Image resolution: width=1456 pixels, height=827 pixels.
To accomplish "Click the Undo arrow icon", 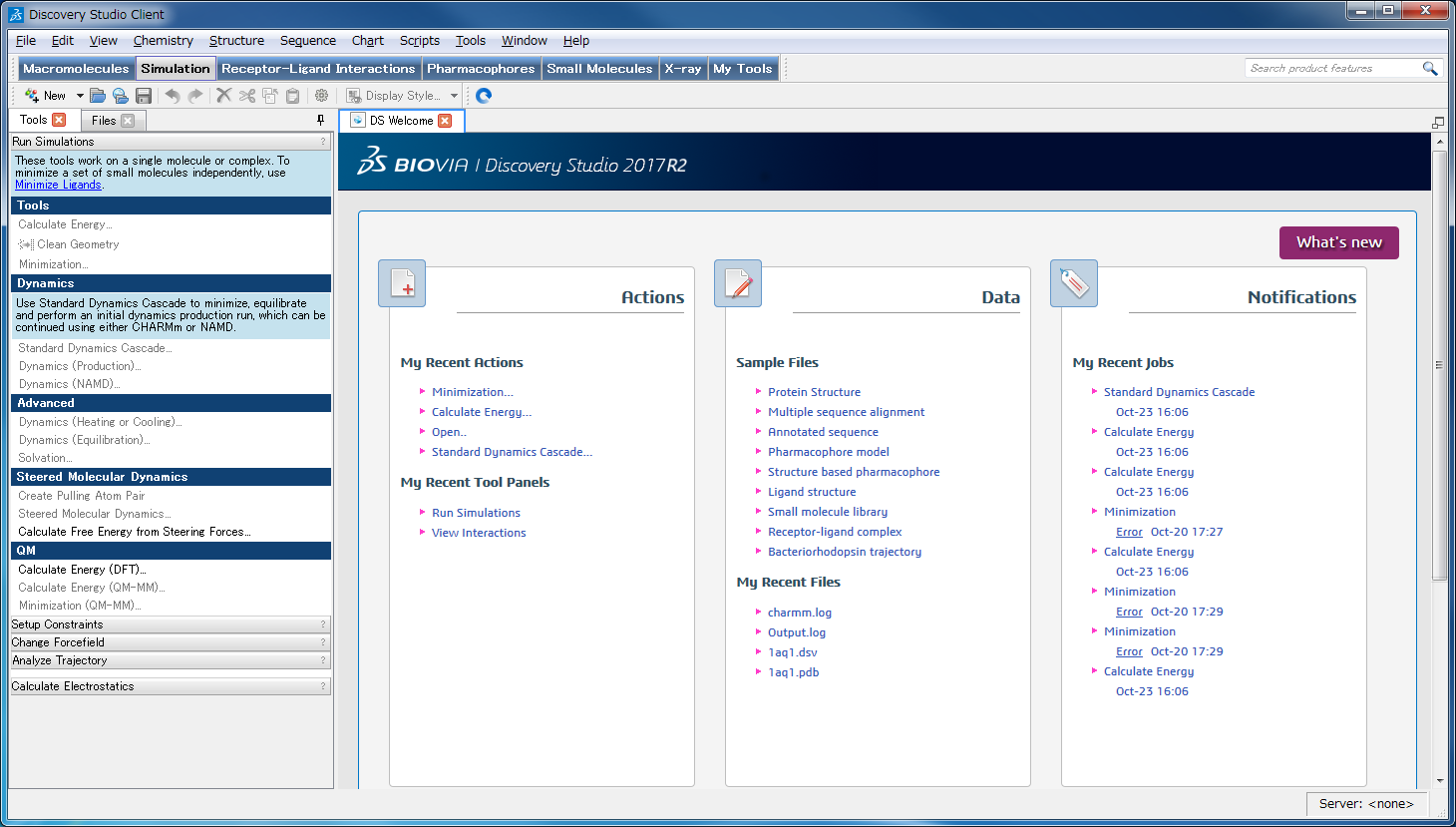I will pyautogui.click(x=173, y=96).
